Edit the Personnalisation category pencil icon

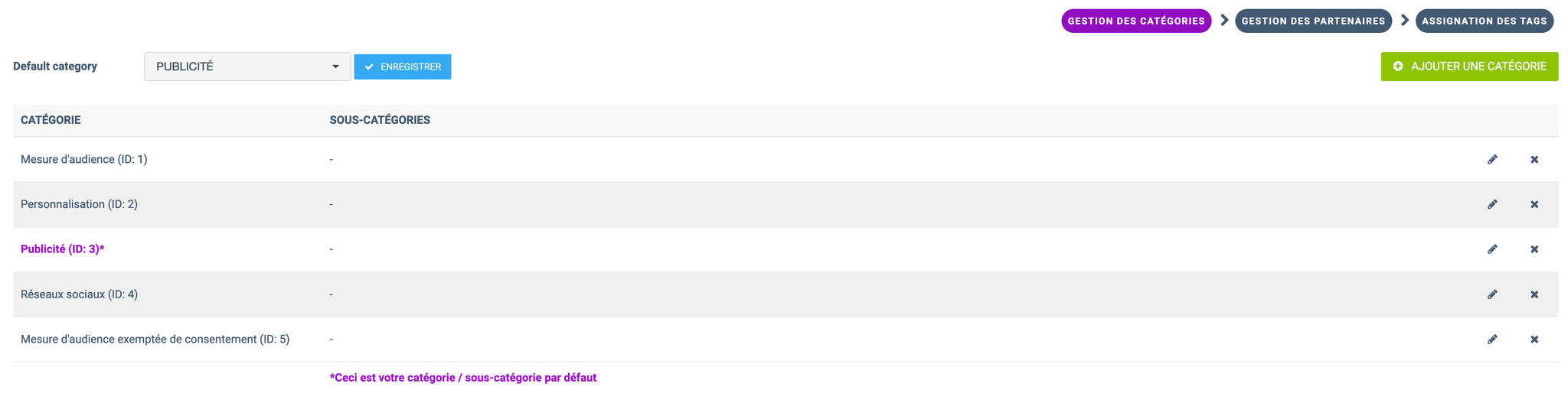pyautogui.click(x=1492, y=204)
